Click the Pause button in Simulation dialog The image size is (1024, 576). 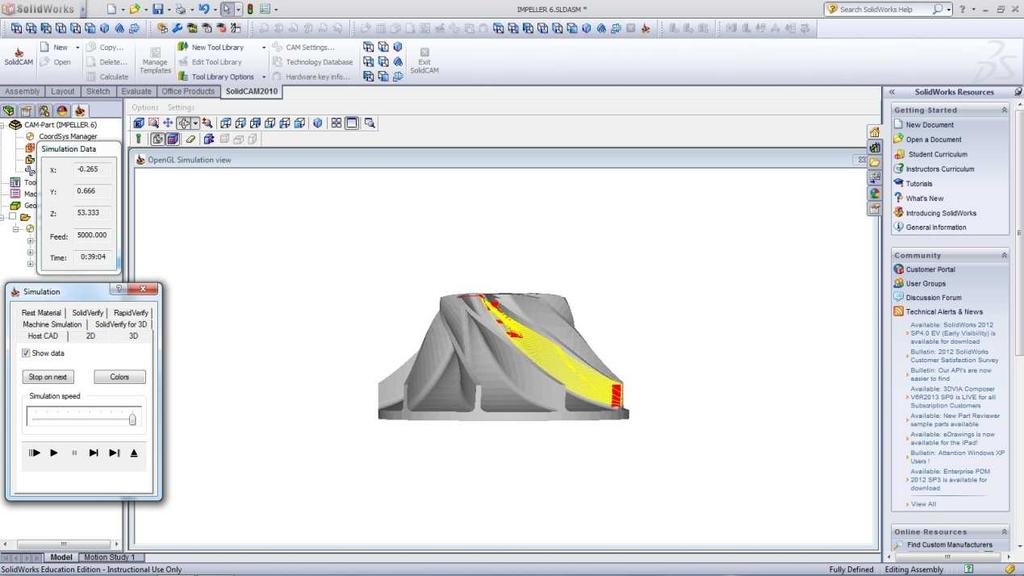(74, 453)
